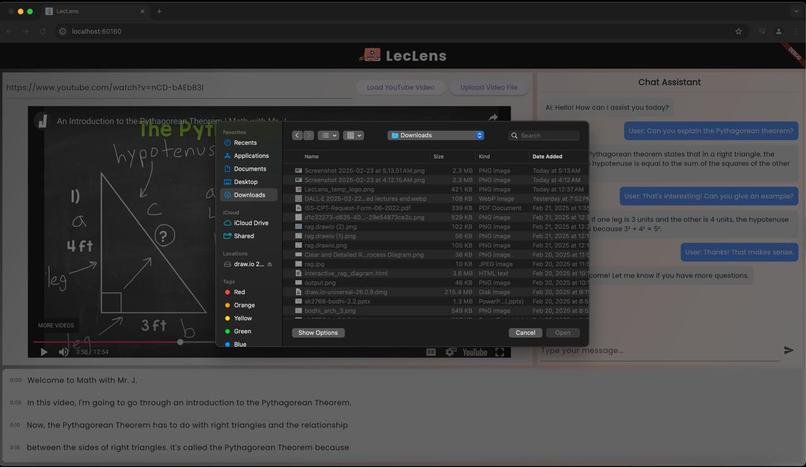Click the MORE VIDEOS label

(x=56, y=325)
